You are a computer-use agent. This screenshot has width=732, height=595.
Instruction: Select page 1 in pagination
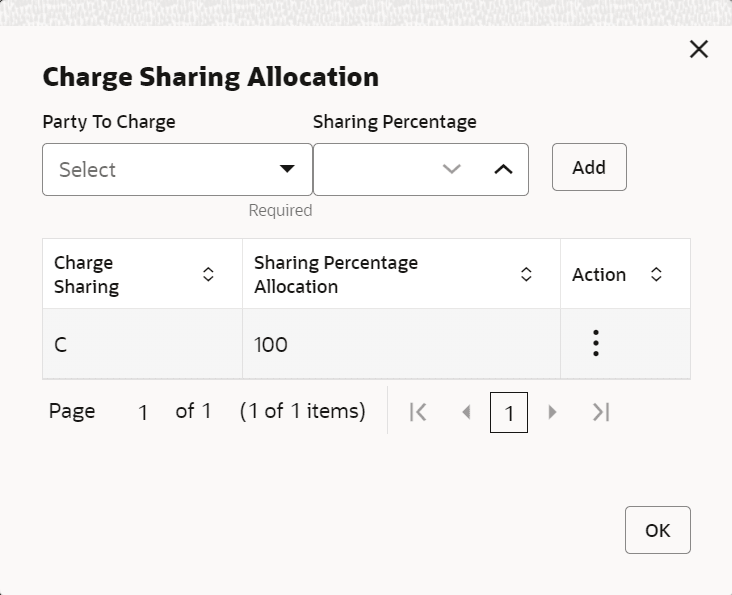(509, 412)
